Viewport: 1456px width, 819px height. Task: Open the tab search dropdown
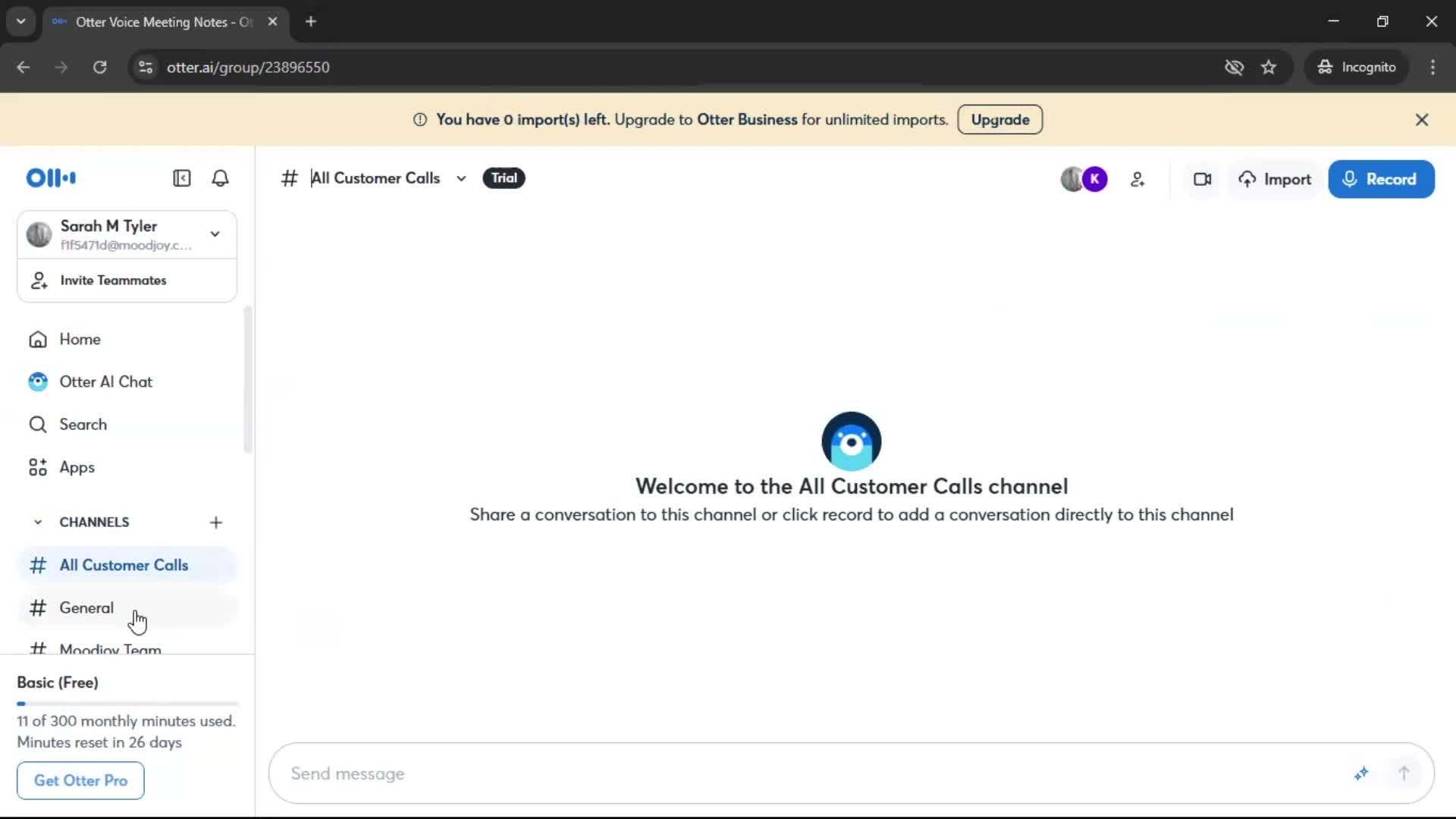[x=21, y=22]
